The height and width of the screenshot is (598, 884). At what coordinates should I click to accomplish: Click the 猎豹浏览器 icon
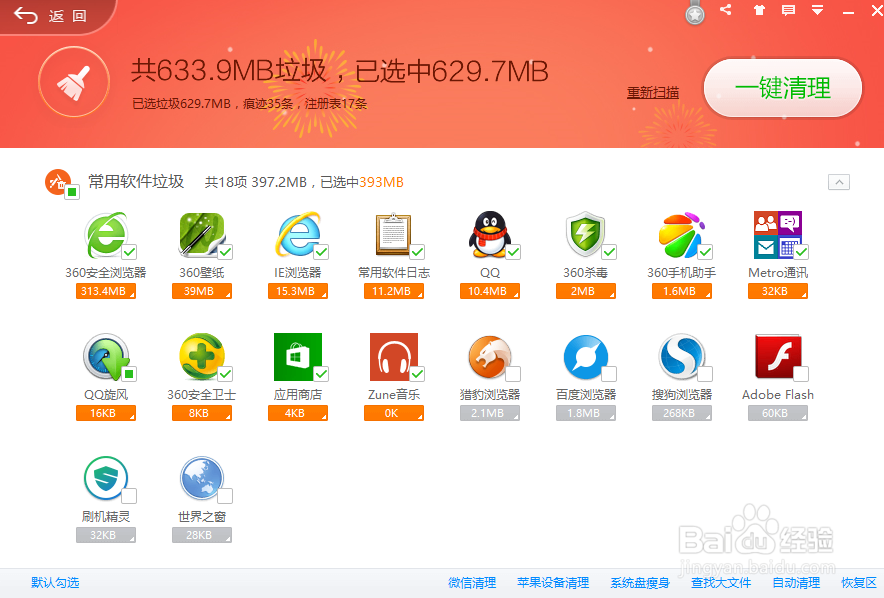[x=489, y=357]
